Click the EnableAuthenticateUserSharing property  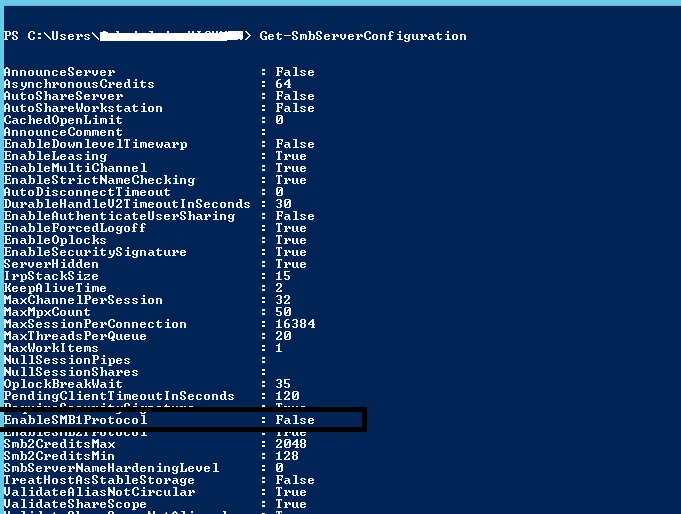coord(119,216)
